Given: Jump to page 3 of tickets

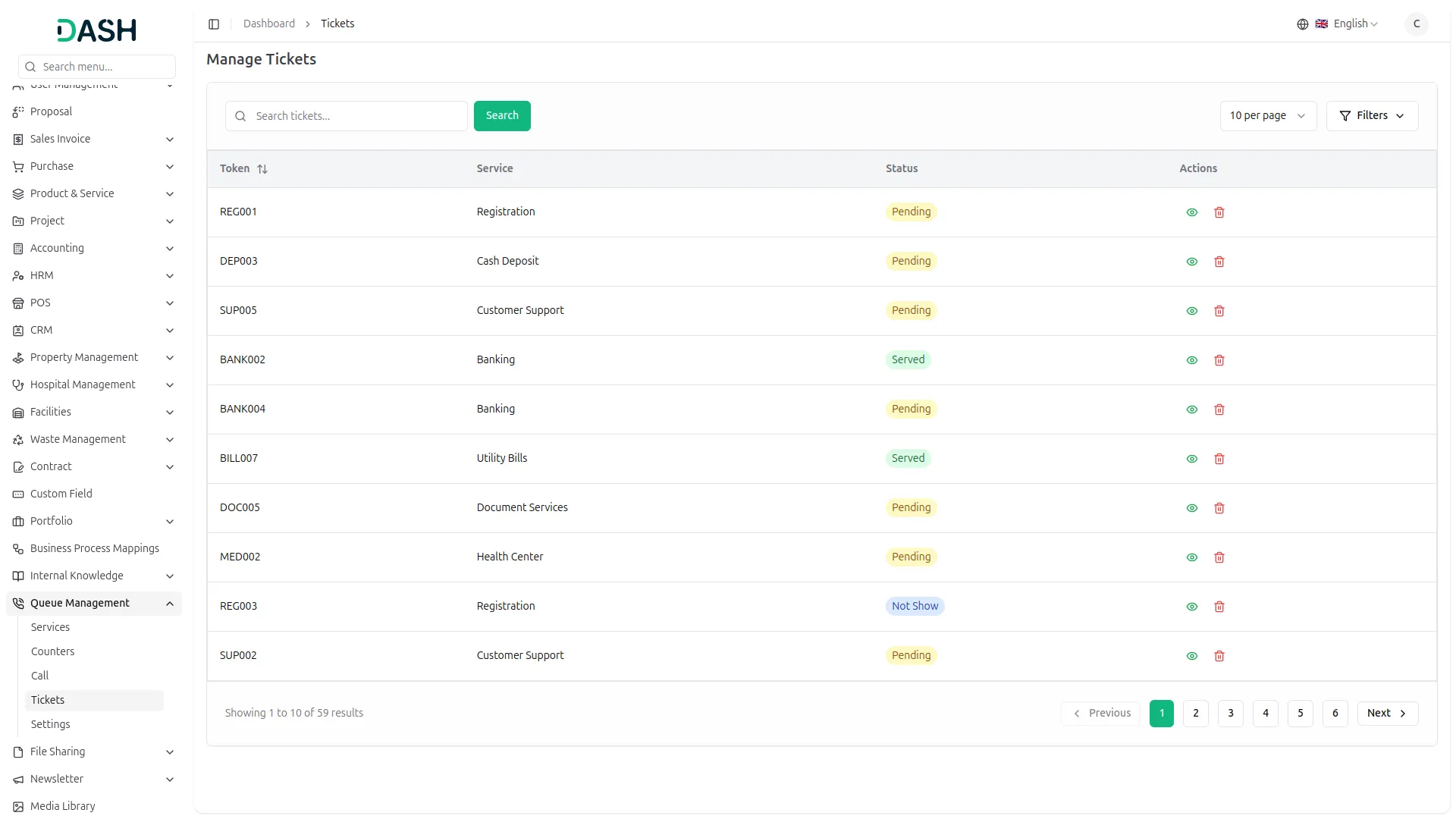Looking at the screenshot, I should pos(1230,714).
